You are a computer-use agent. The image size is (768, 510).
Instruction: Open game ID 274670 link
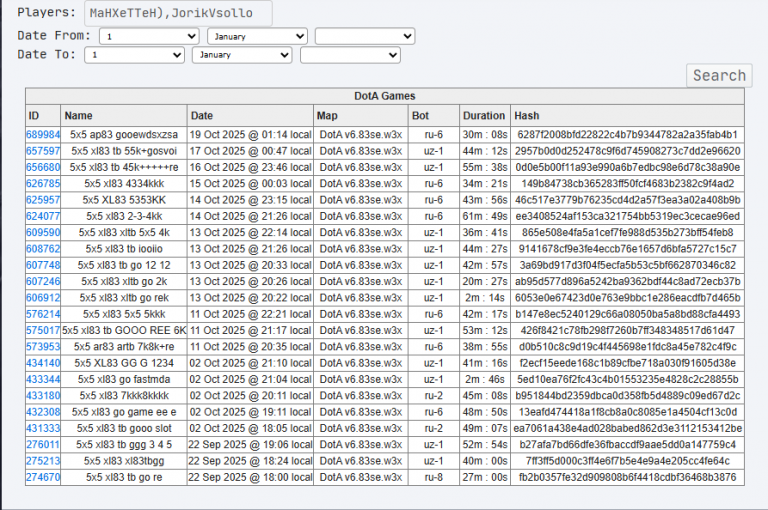[43, 477]
